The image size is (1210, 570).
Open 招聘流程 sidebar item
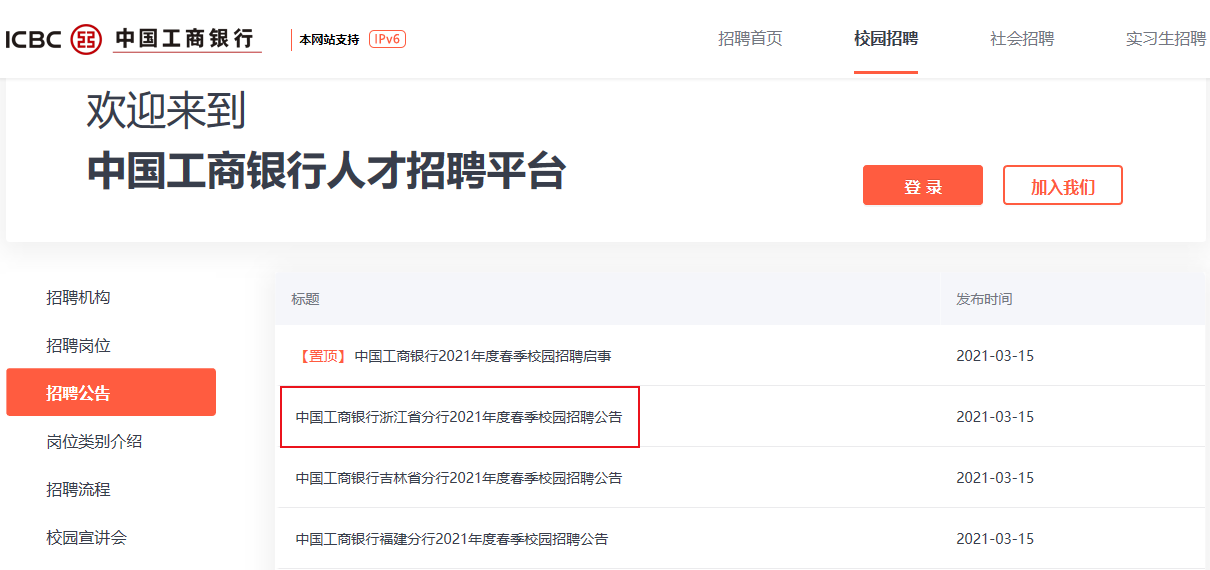pos(78,489)
